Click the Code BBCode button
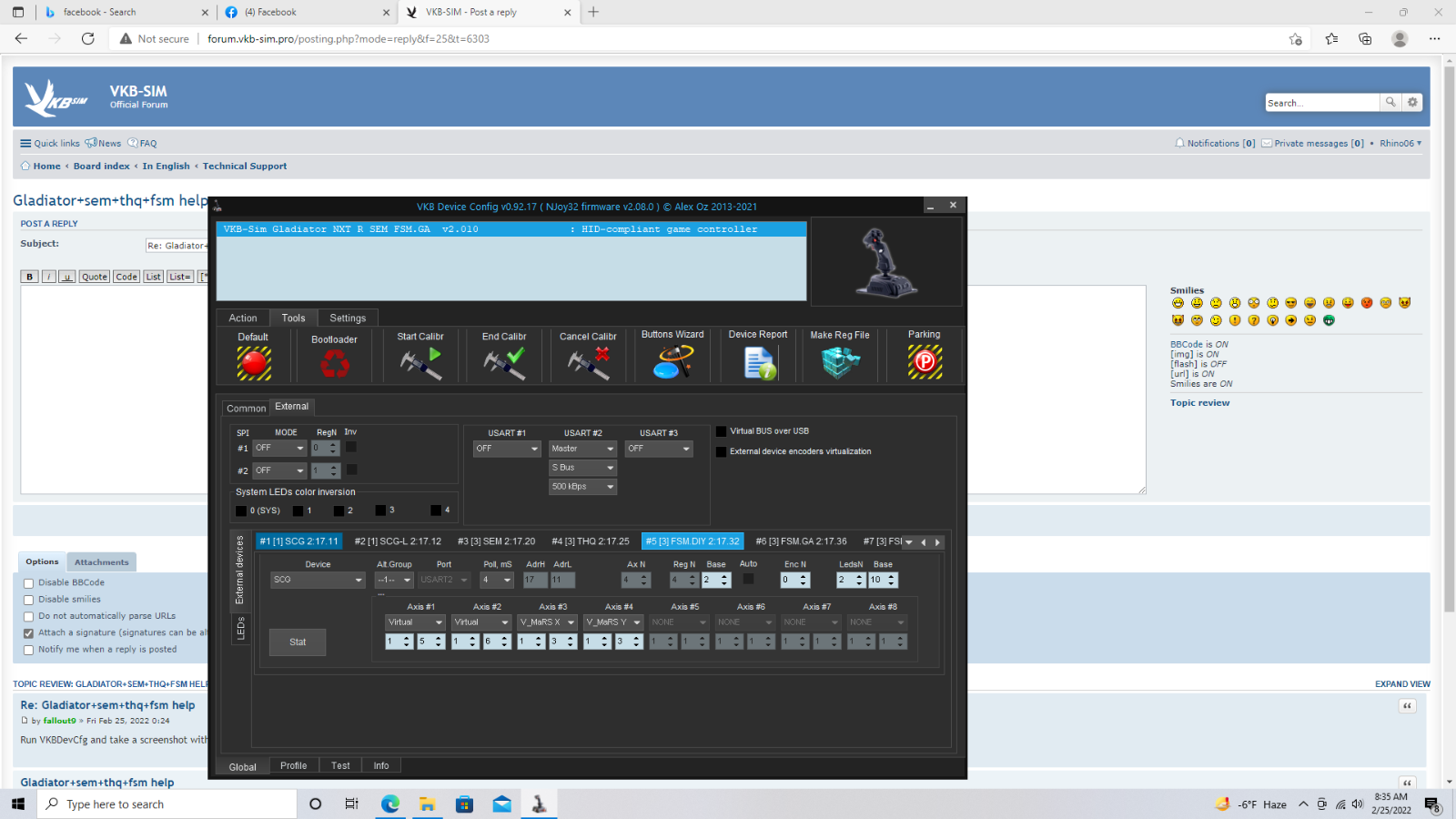 point(126,277)
